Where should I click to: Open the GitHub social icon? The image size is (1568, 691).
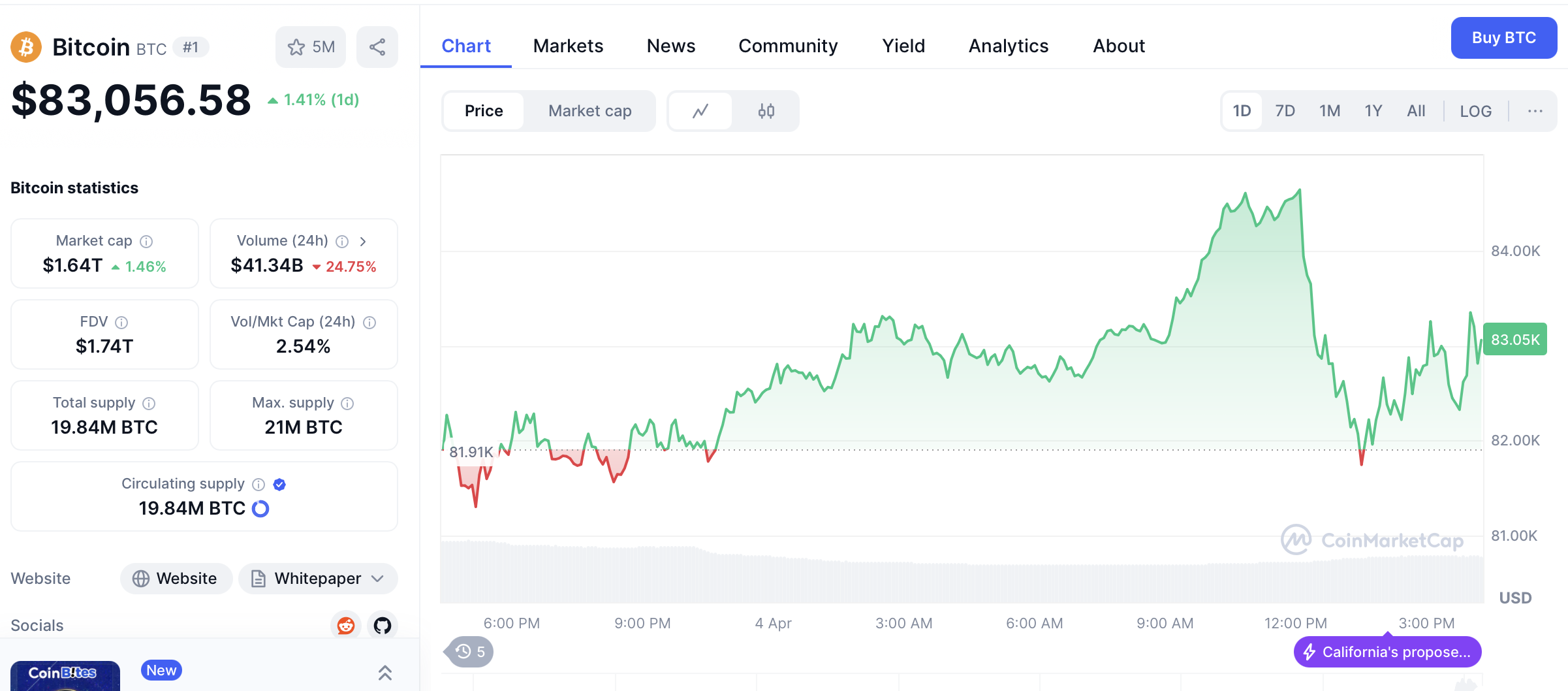(x=383, y=626)
